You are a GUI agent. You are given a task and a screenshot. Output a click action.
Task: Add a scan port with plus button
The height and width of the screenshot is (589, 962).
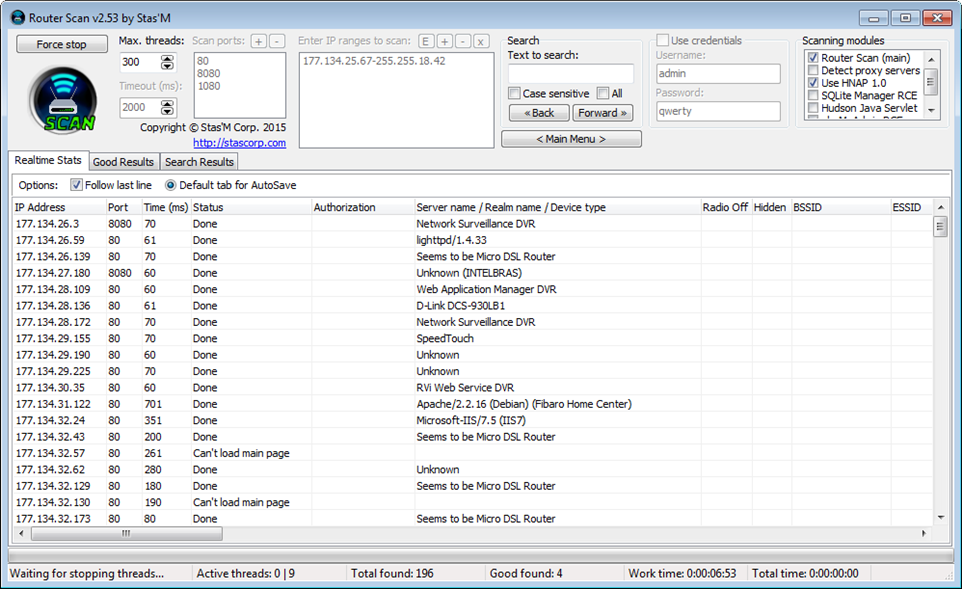[x=259, y=41]
